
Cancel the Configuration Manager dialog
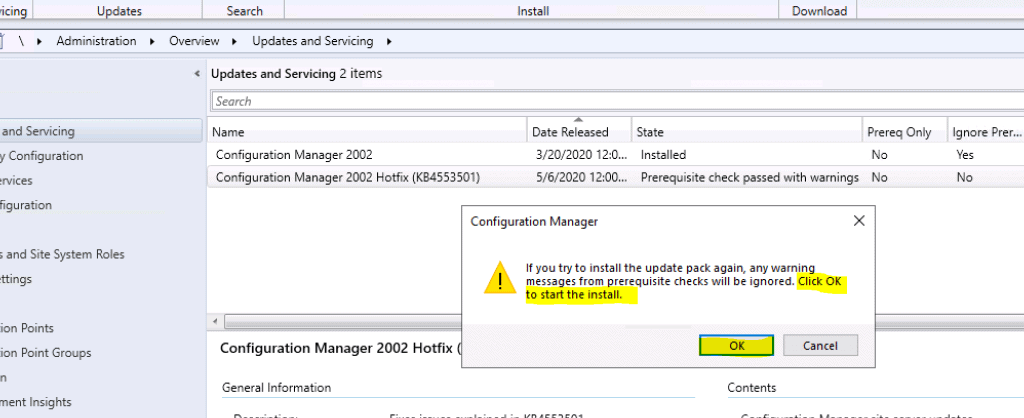[820, 346]
